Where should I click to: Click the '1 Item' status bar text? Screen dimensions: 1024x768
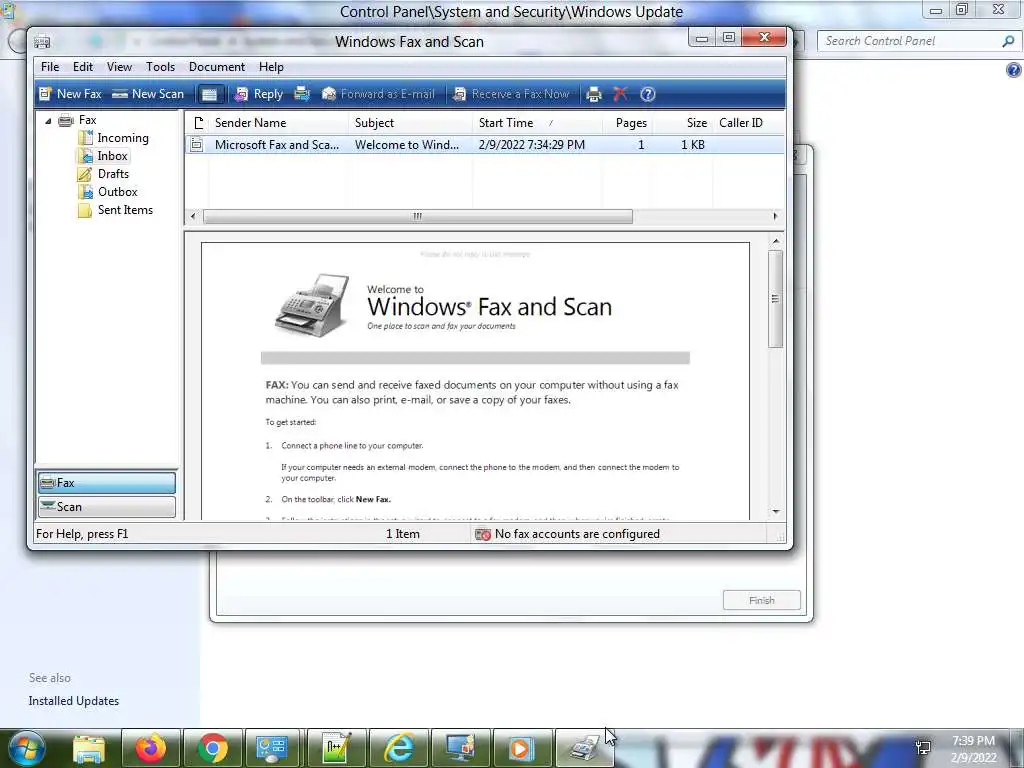click(402, 534)
